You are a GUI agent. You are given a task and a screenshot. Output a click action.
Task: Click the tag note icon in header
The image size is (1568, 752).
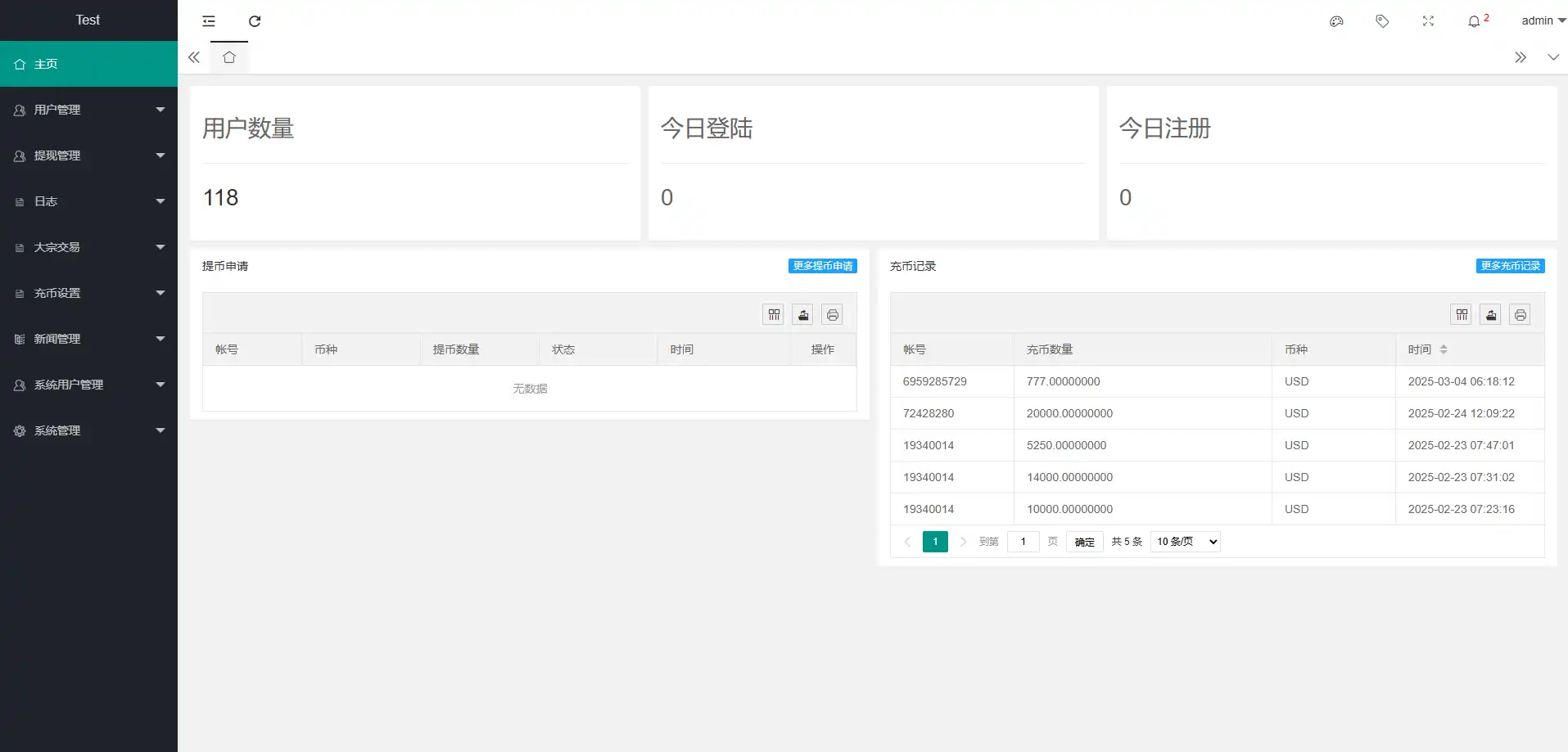(x=1382, y=21)
